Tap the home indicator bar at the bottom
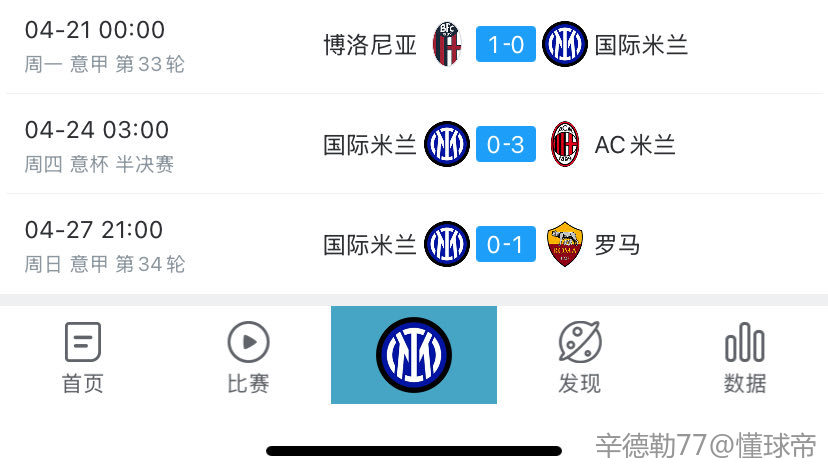This screenshot has width=828, height=472. coord(414,451)
